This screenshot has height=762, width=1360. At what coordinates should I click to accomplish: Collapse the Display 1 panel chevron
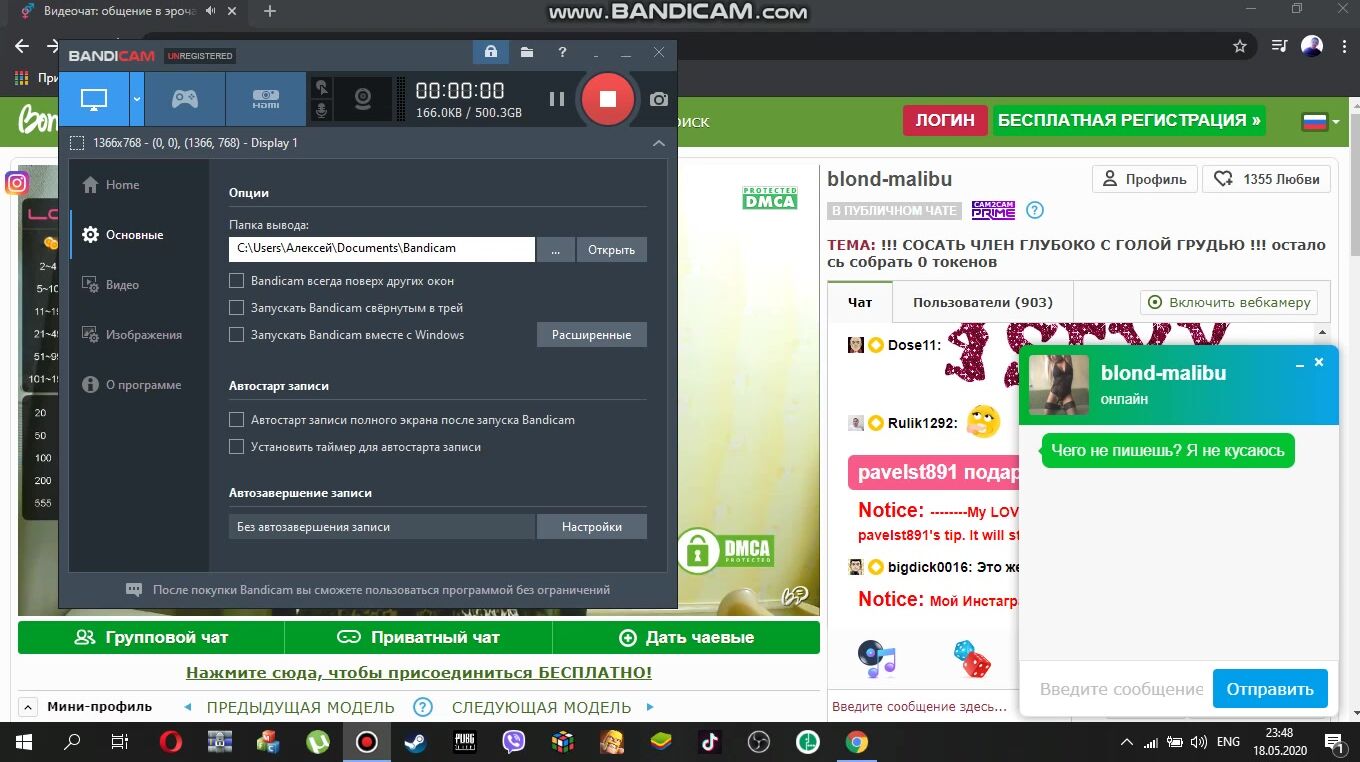[x=658, y=143]
